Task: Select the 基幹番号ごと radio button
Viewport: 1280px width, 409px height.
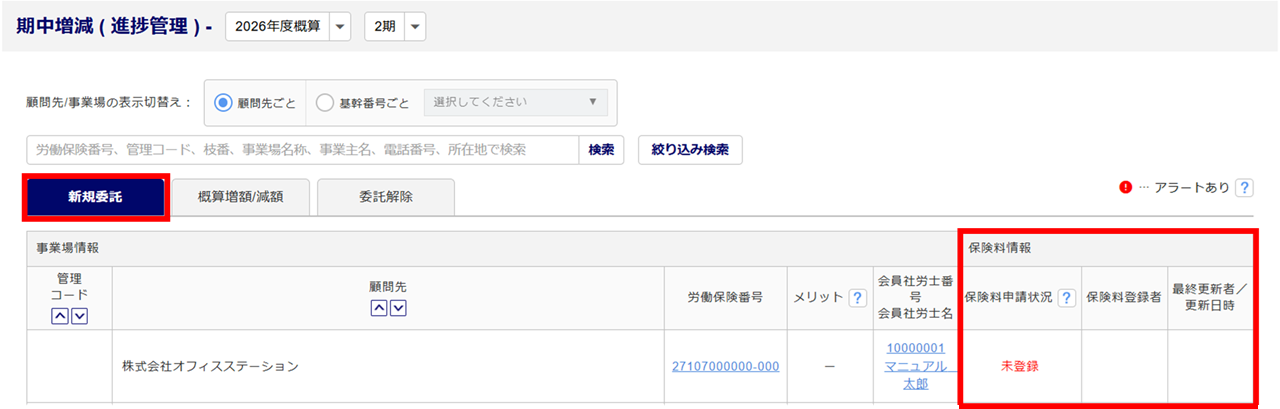Action: (324, 102)
